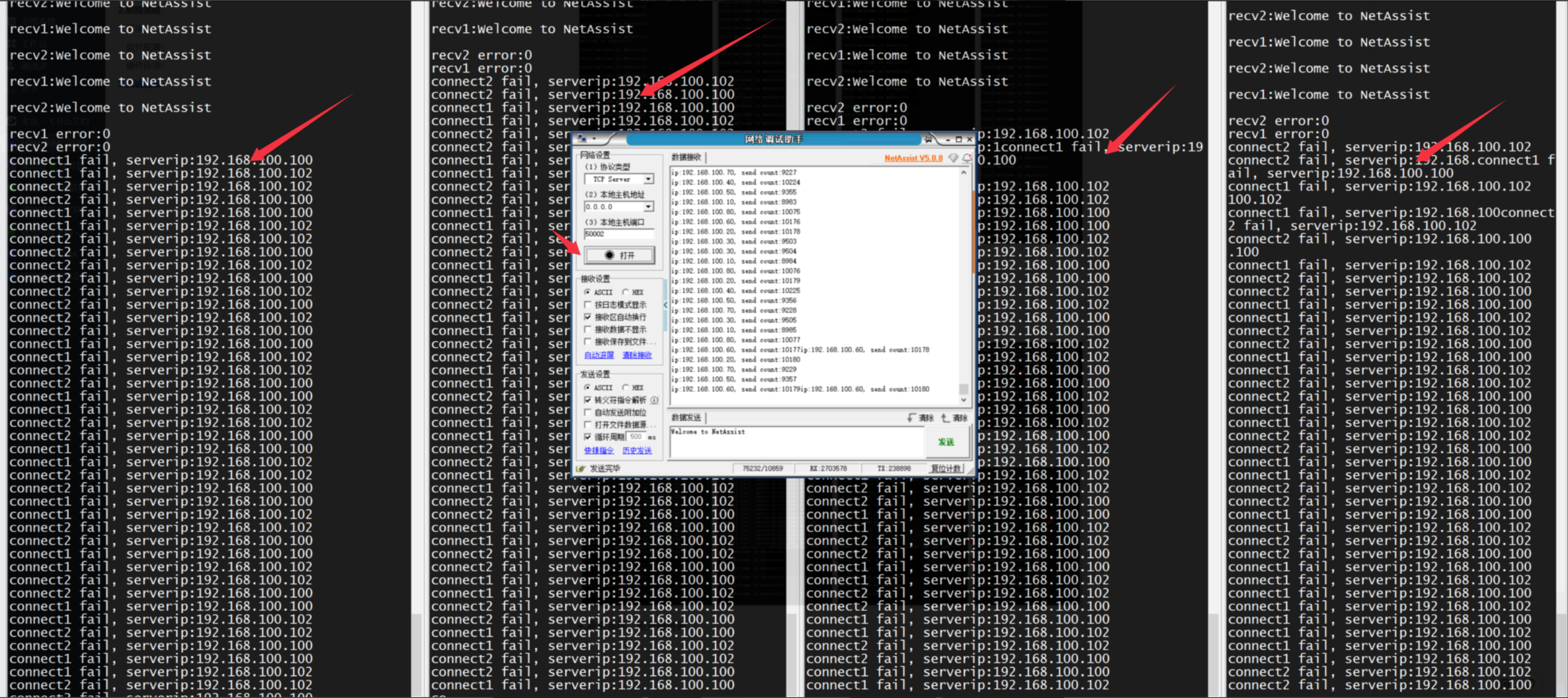Click in the Welcome to NetAssist send box
Screen dimensions: 1568x698
[x=797, y=442]
